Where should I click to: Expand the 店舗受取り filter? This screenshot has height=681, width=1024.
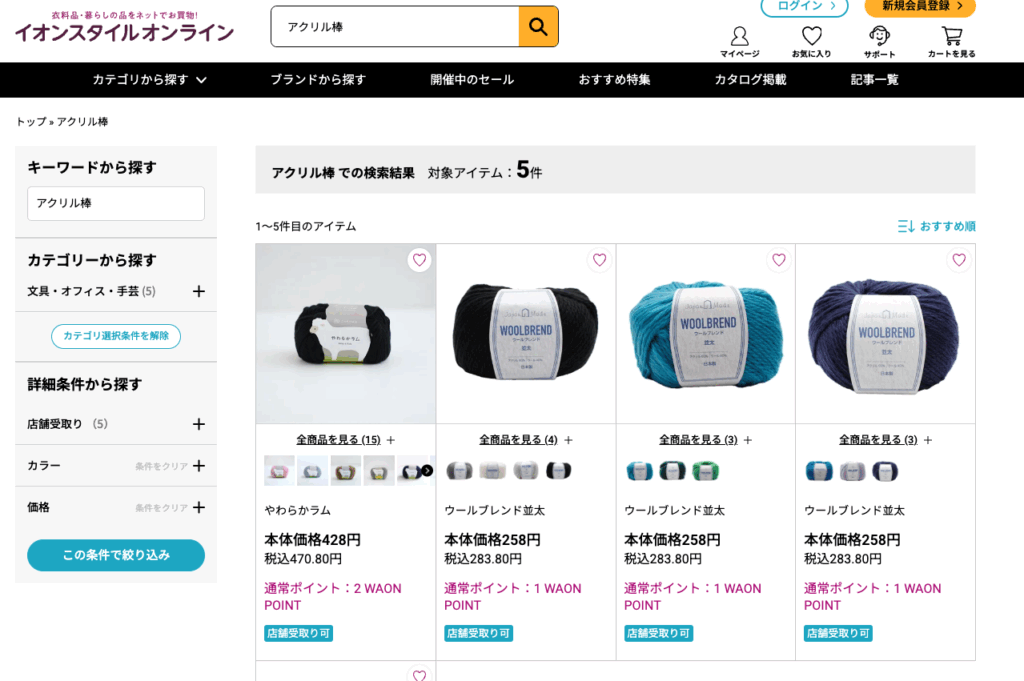point(199,424)
